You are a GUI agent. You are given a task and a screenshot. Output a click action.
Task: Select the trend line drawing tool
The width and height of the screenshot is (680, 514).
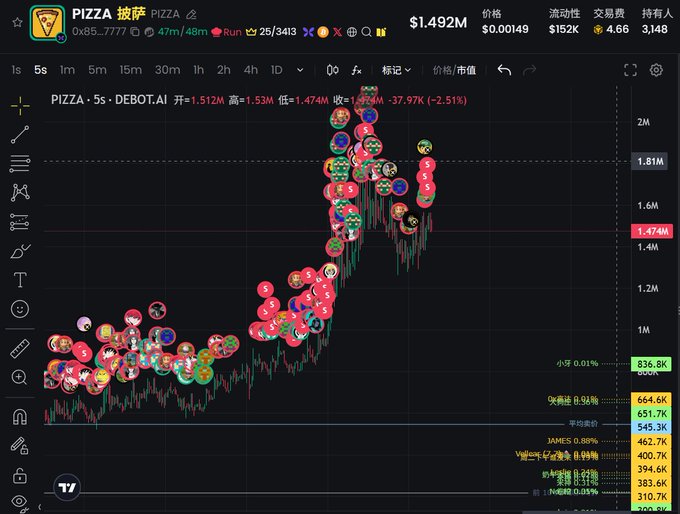20,135
